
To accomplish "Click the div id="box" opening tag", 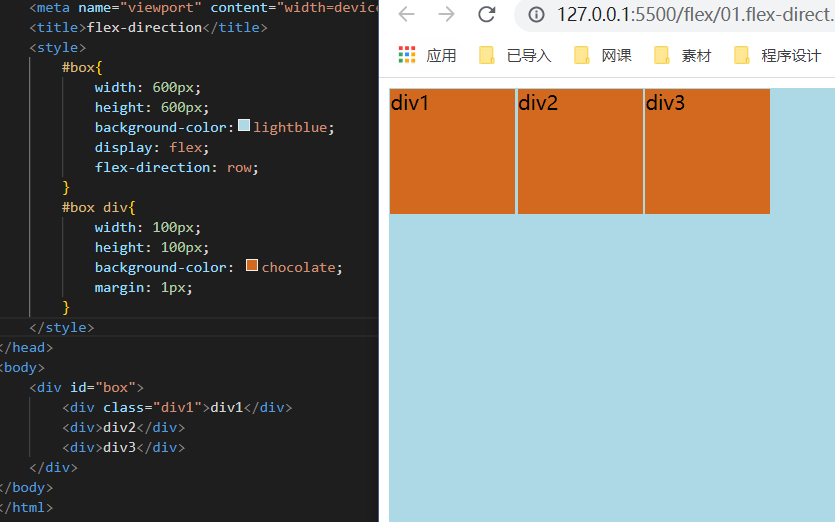I will (87, 388).
